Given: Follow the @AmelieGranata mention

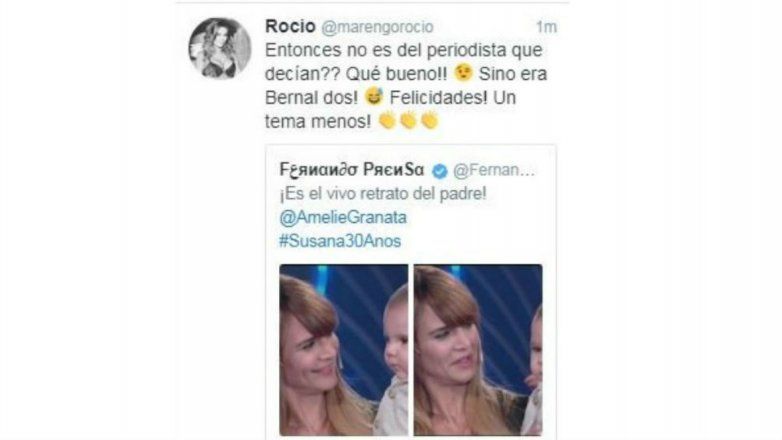Looking at the screenshot, I should click(x=343, y=218).
